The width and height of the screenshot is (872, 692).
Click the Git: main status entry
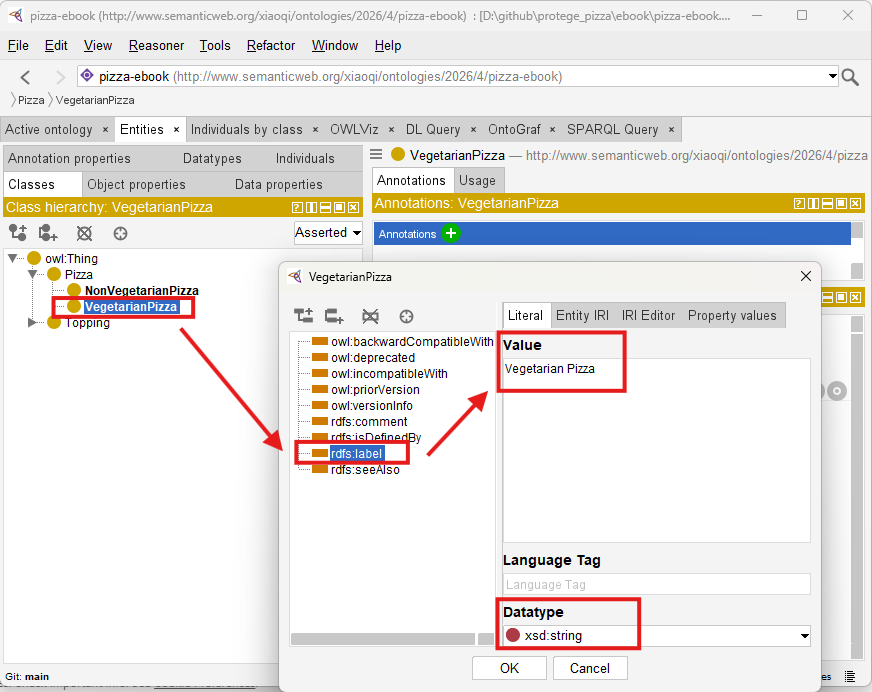27,676
